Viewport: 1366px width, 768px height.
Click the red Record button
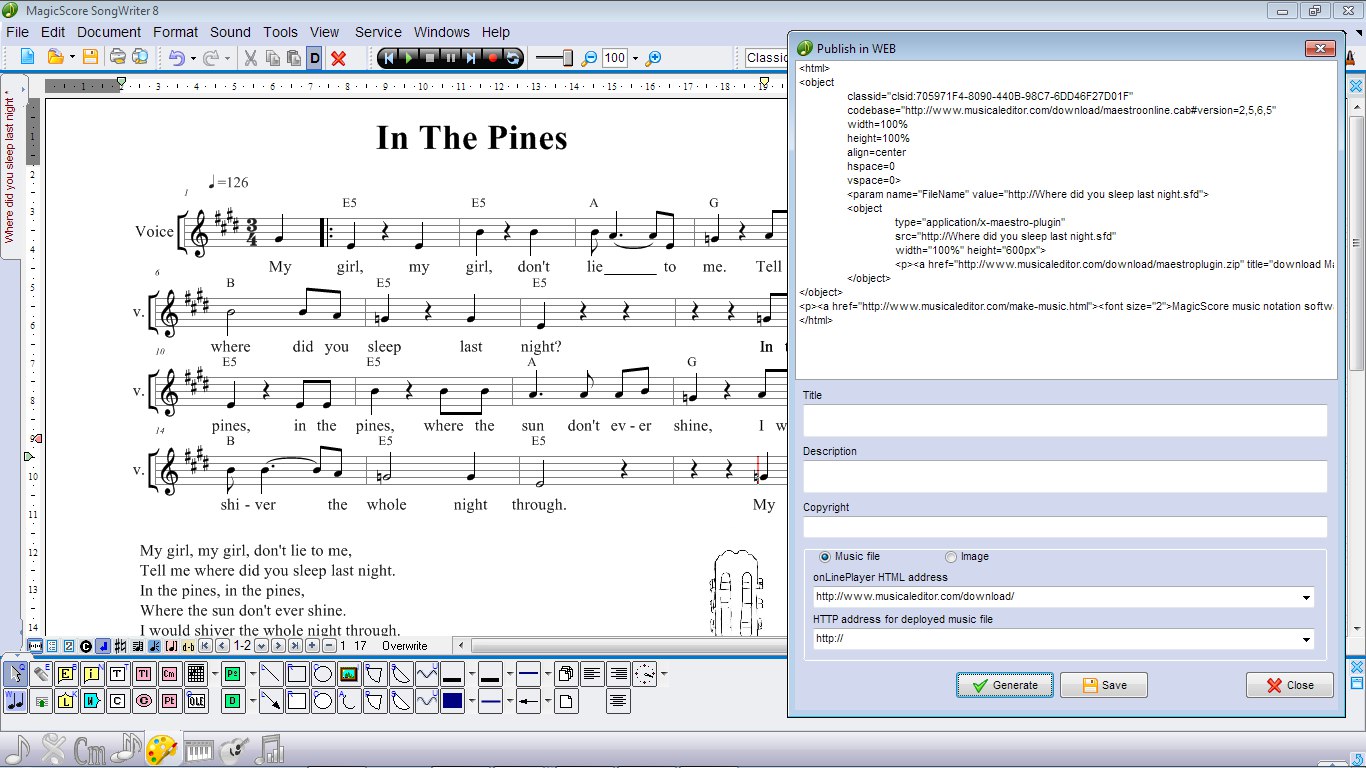click(492, 57)
